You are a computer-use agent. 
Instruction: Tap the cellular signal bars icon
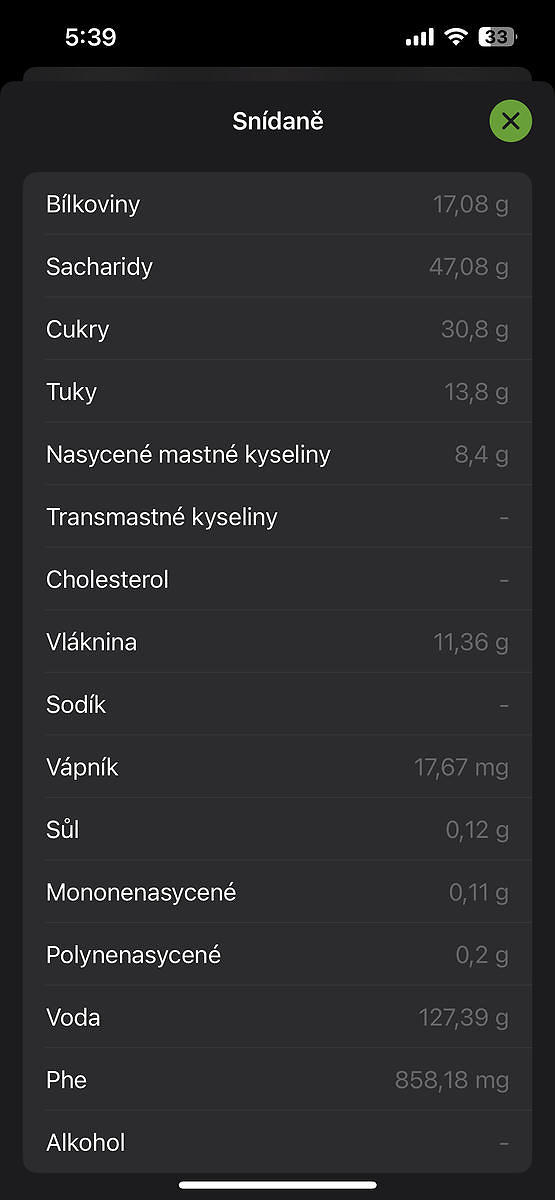click(x=420, y=38)
